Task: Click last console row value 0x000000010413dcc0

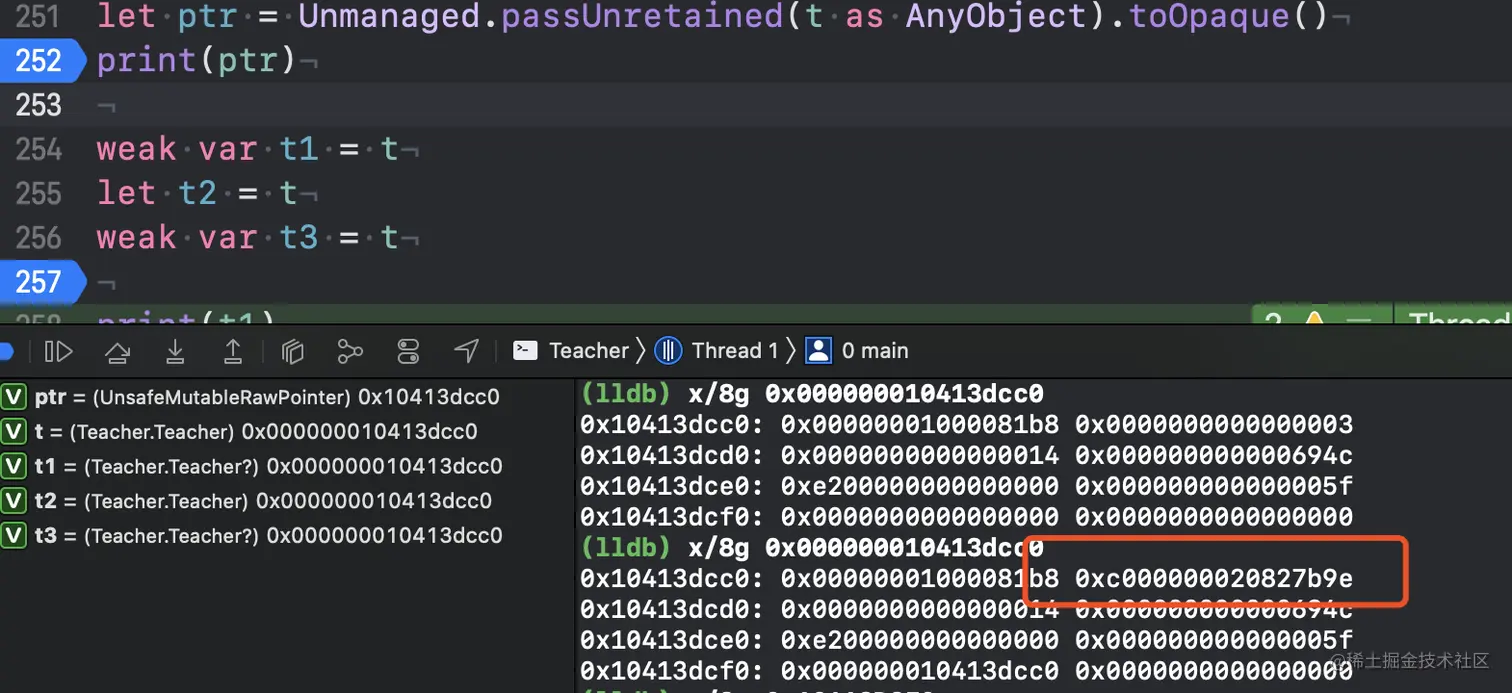Action: point(920,670)
